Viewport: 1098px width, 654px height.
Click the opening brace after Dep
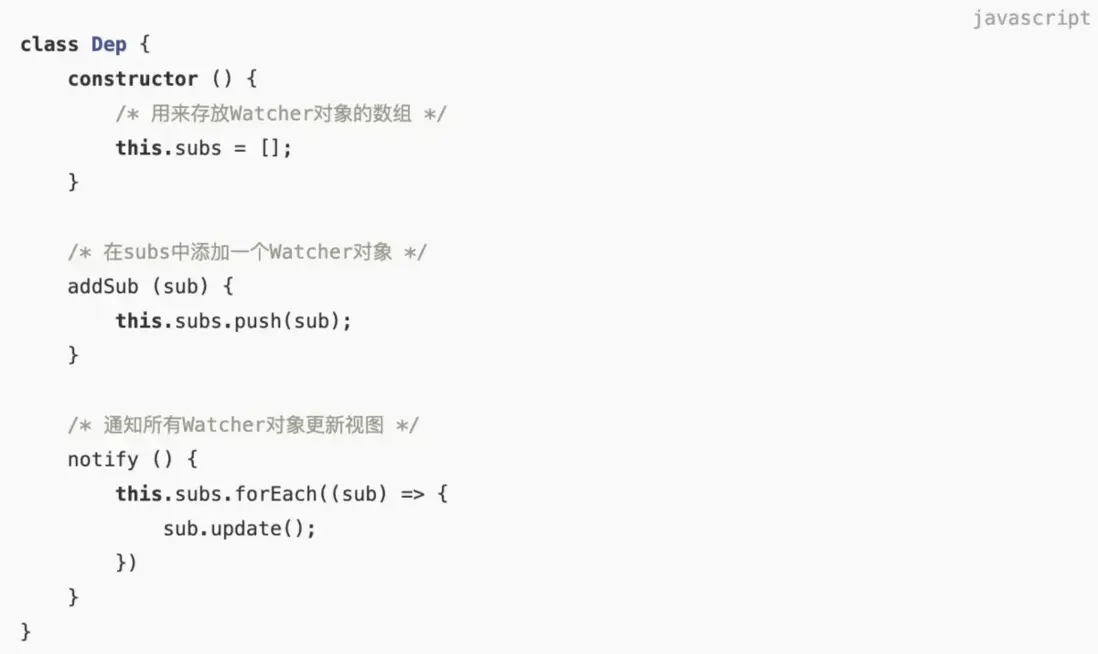point(145,45)
